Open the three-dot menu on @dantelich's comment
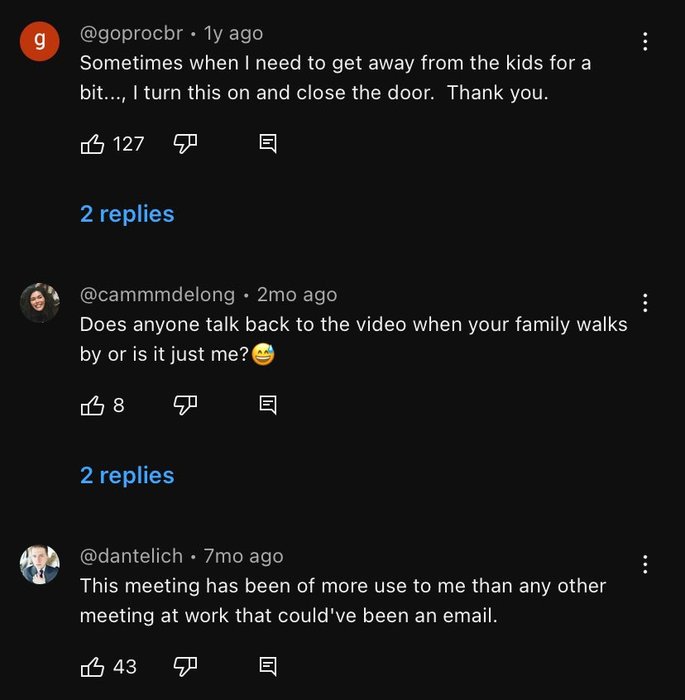Image resolution: width=685 pixels, height=700 pixels. pyautogui.click(x=645, y=564)
